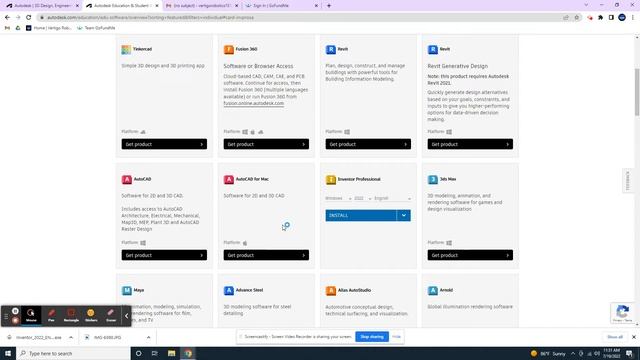Click the Maya product icon
Screen dimensions: 640x360
click(127, 290)
